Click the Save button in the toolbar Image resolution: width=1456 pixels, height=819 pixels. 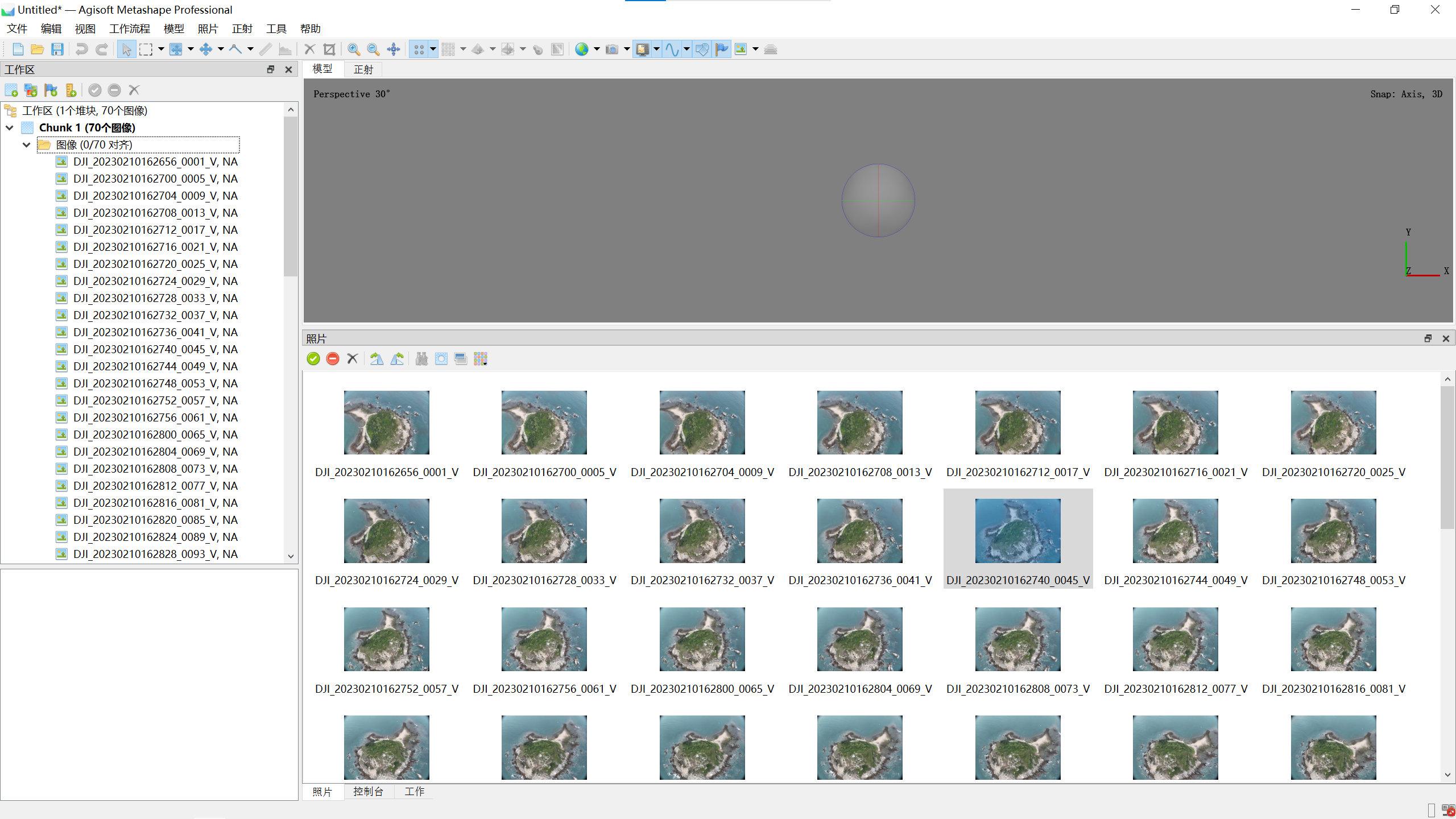tap(57, 49)
